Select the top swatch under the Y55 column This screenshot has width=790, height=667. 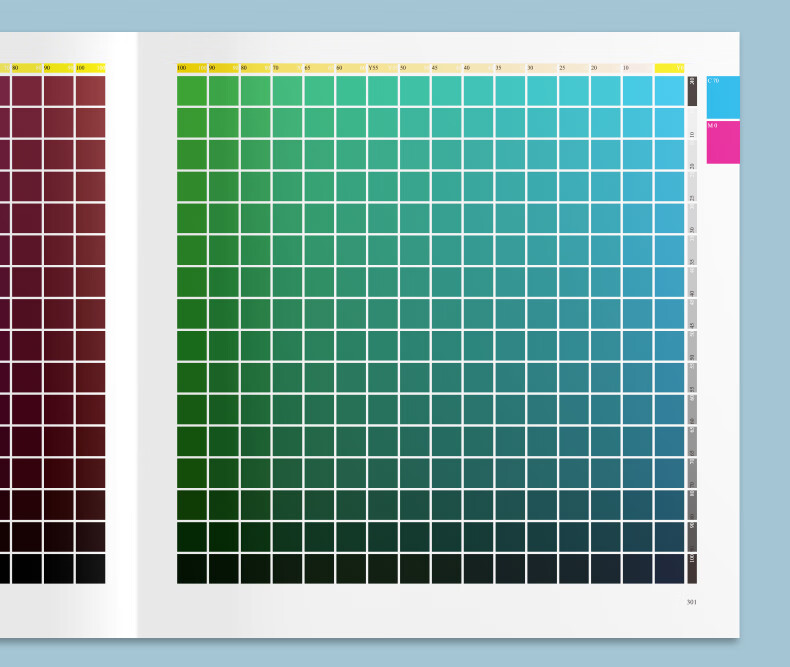[382, 90]
